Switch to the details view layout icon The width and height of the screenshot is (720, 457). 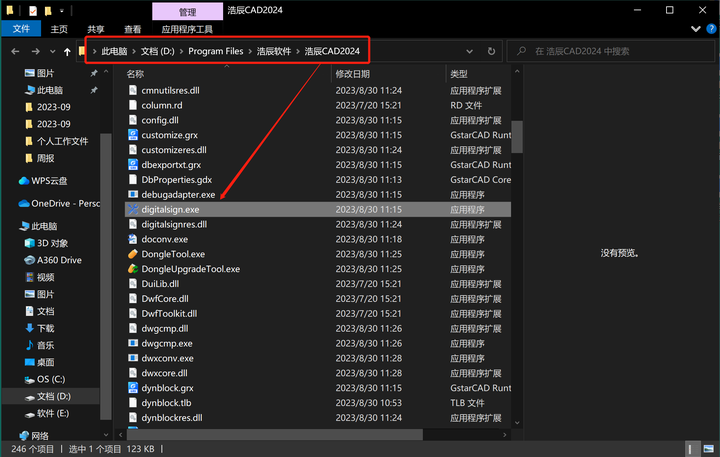click(x=690, y=449)
